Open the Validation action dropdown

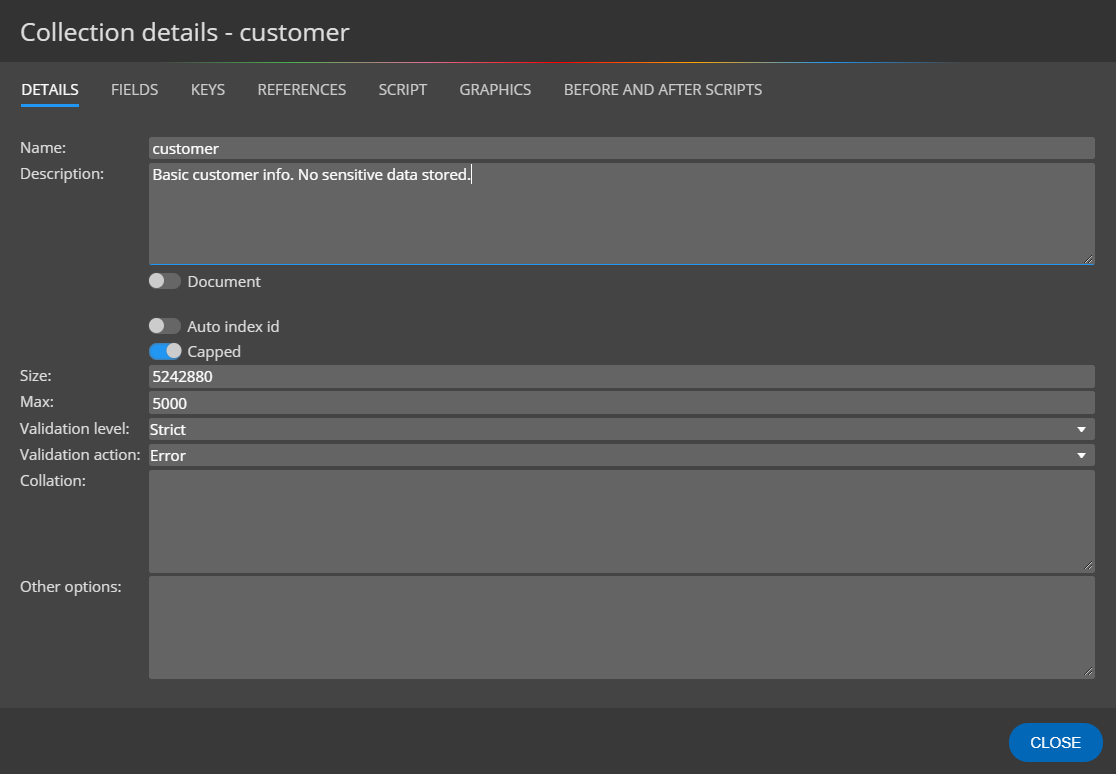[621, 456]
